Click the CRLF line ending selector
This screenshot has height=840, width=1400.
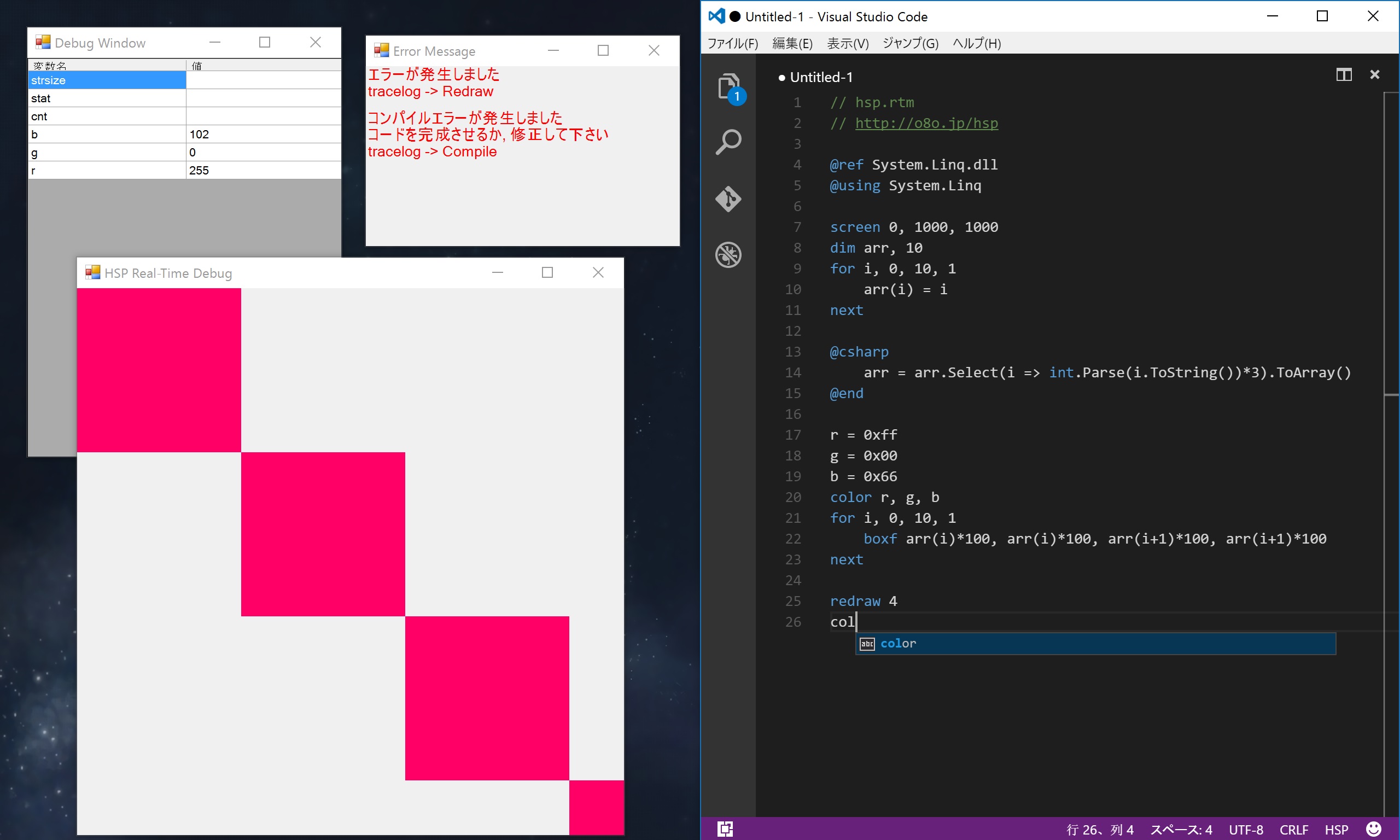coord(1293,830)
